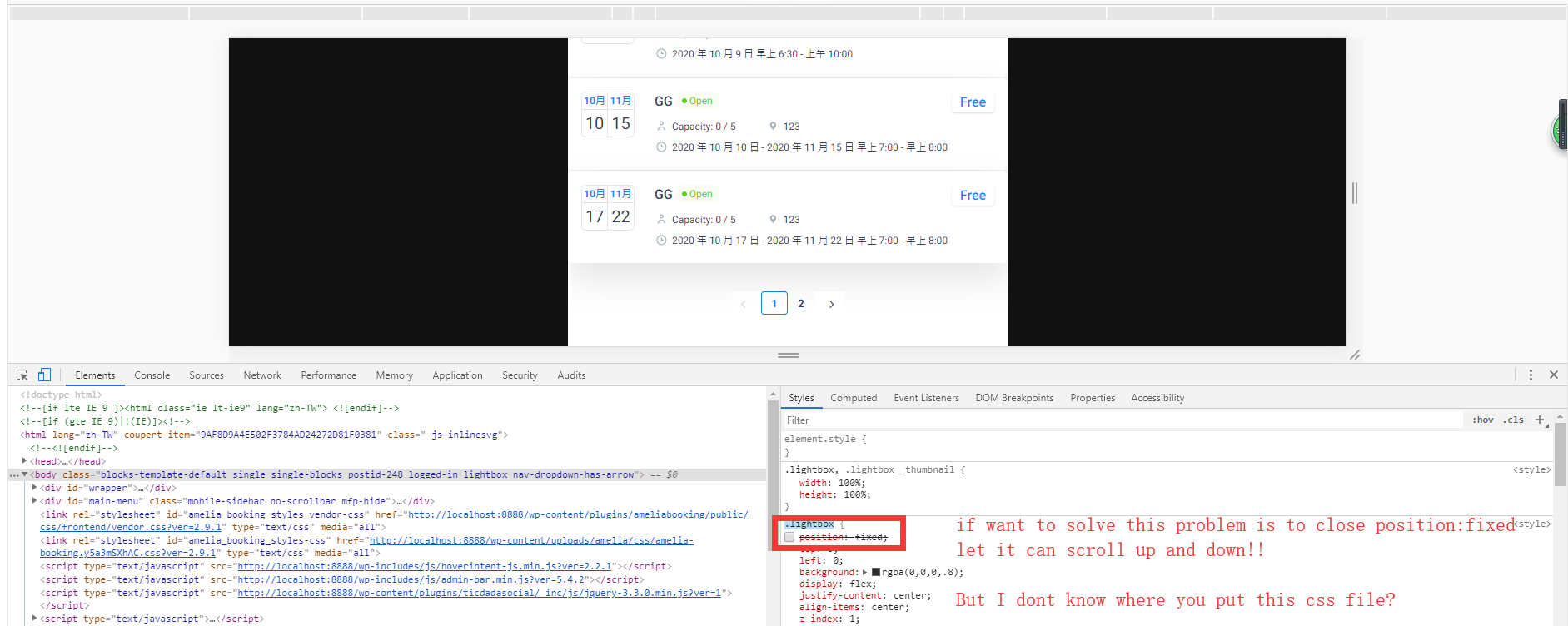The width and height of the screenshot is (1568, 626).
Task: Enable the position: fixed property checkbox
Action: tap(789, 538)
